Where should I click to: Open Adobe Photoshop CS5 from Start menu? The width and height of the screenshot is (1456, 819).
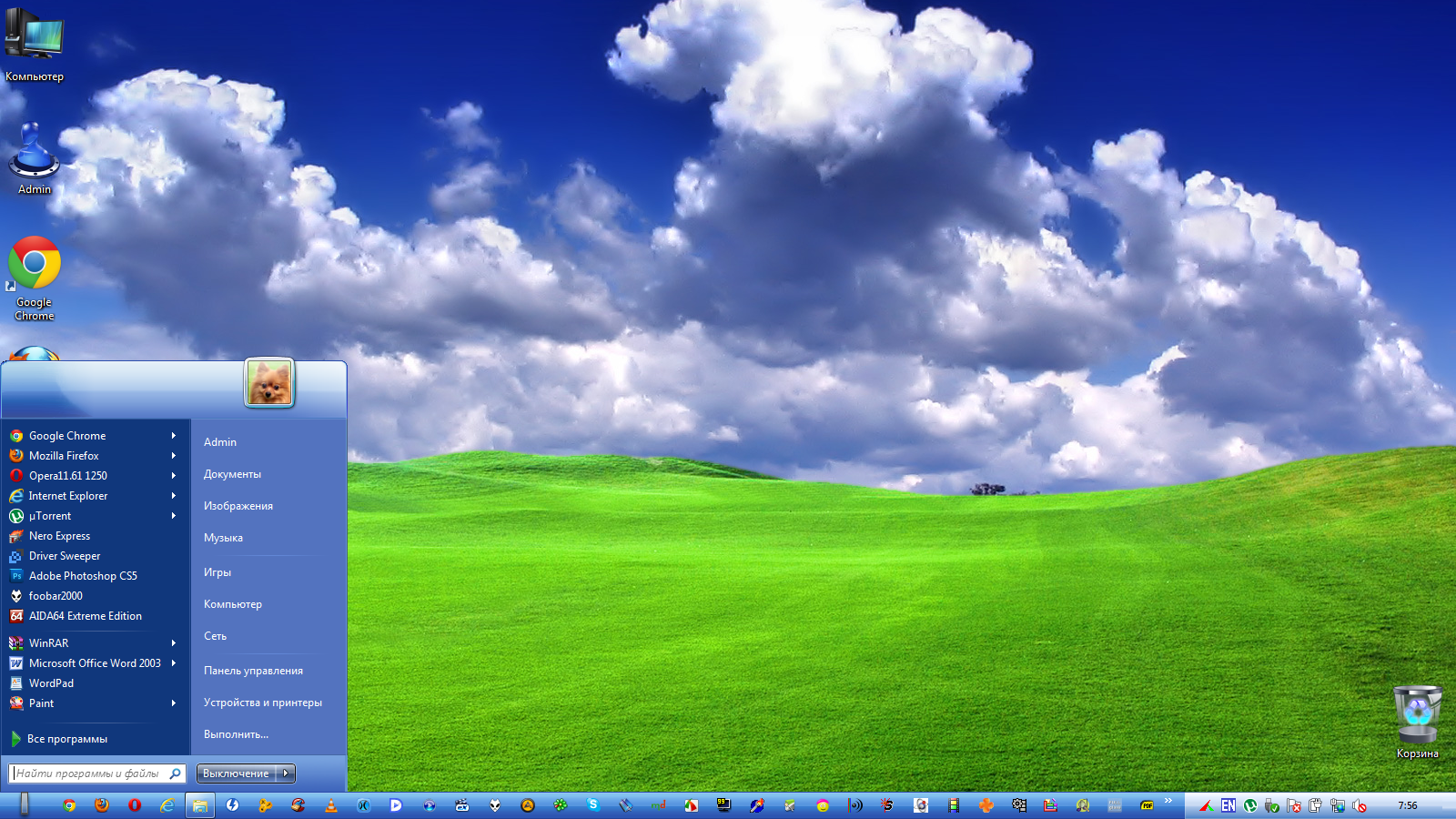[x=83, y=576]
